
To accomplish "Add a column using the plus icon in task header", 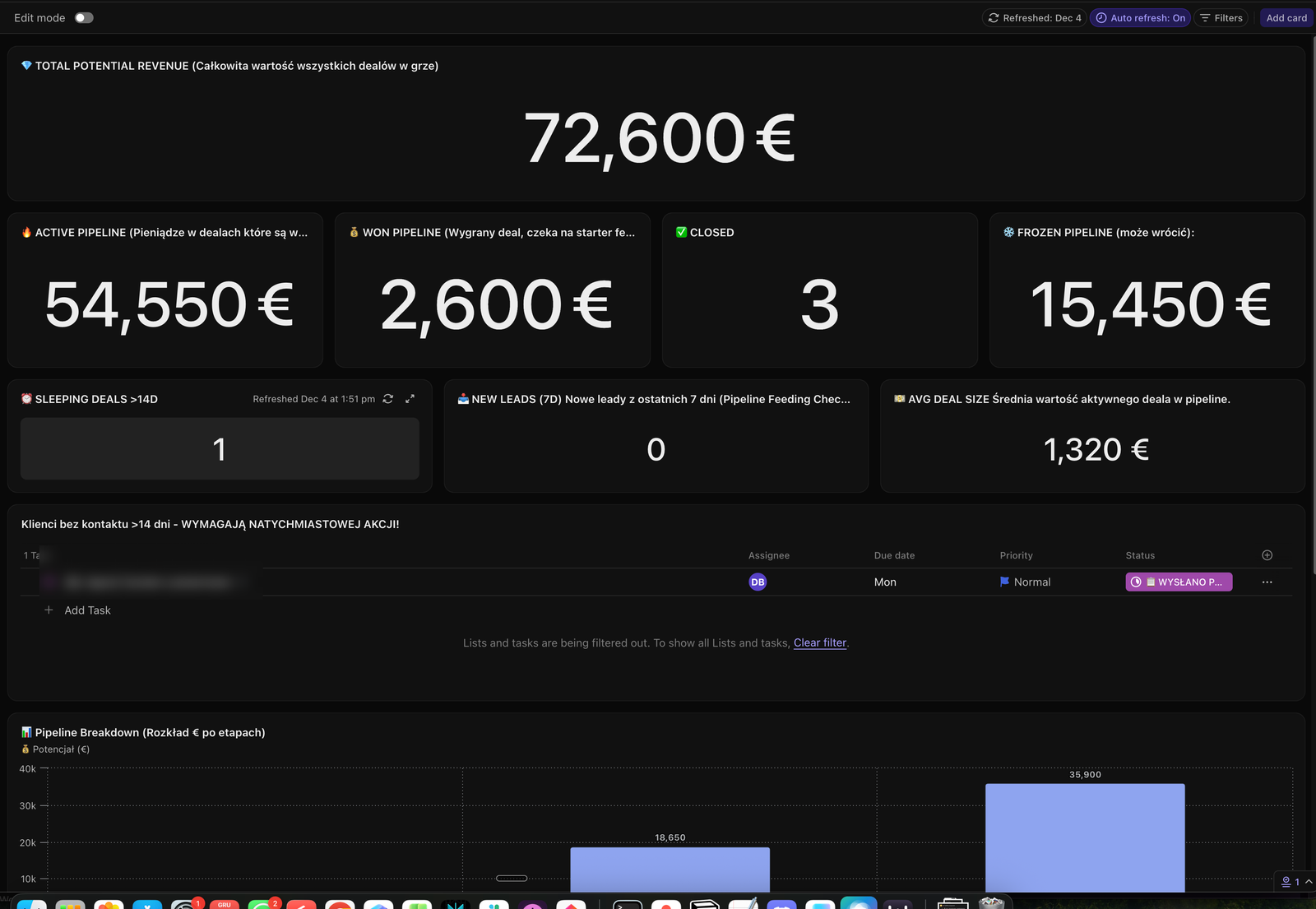I will [x=1267, y=554].
